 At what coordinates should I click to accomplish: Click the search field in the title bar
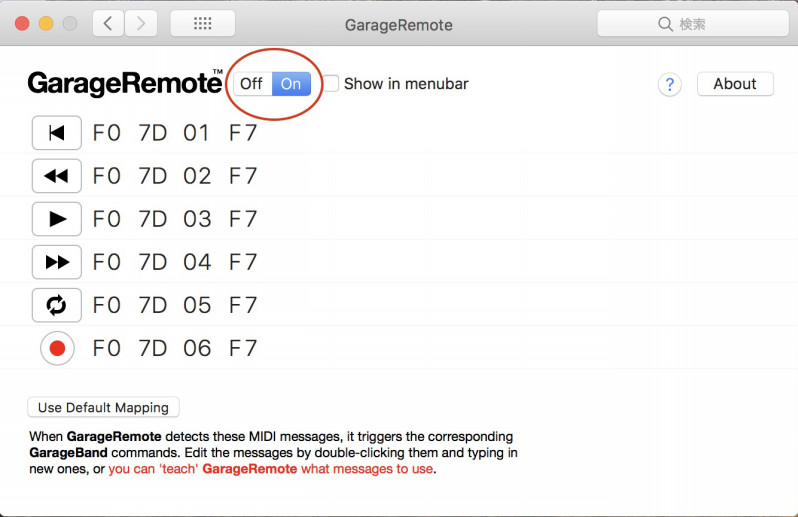(685, 24)
